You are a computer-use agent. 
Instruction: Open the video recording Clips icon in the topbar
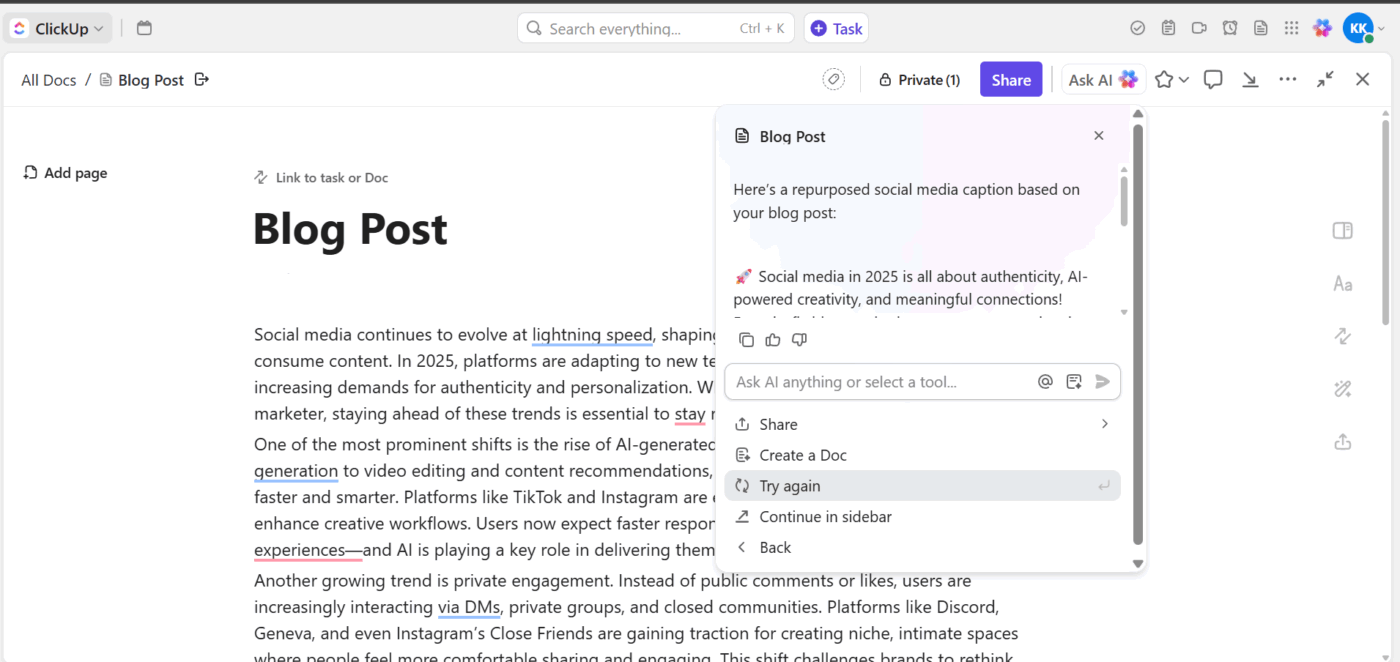tap(1199, 27)
